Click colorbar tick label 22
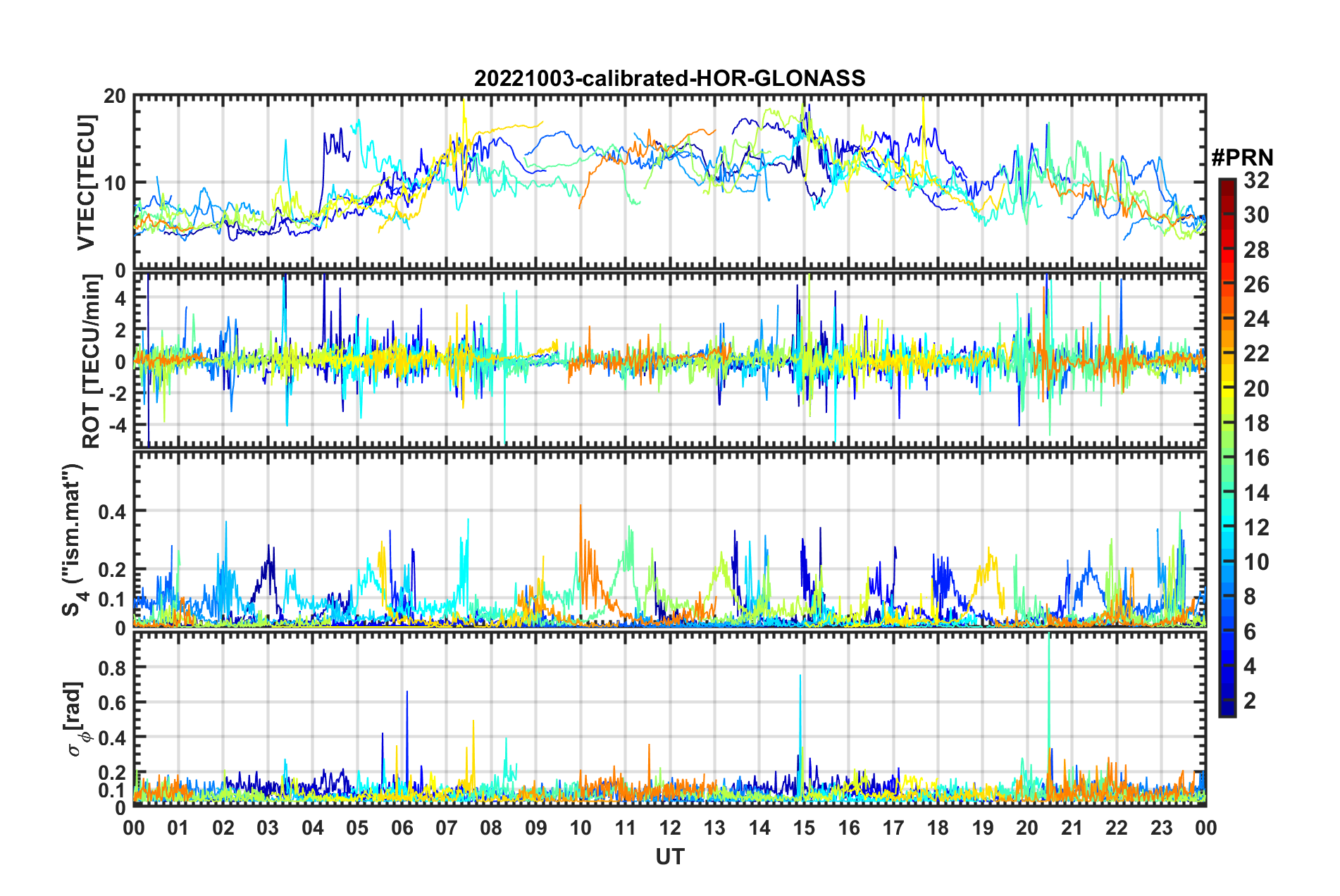Image resolution: width=1340 pixels, height=896 pixels. (1255, 354)
